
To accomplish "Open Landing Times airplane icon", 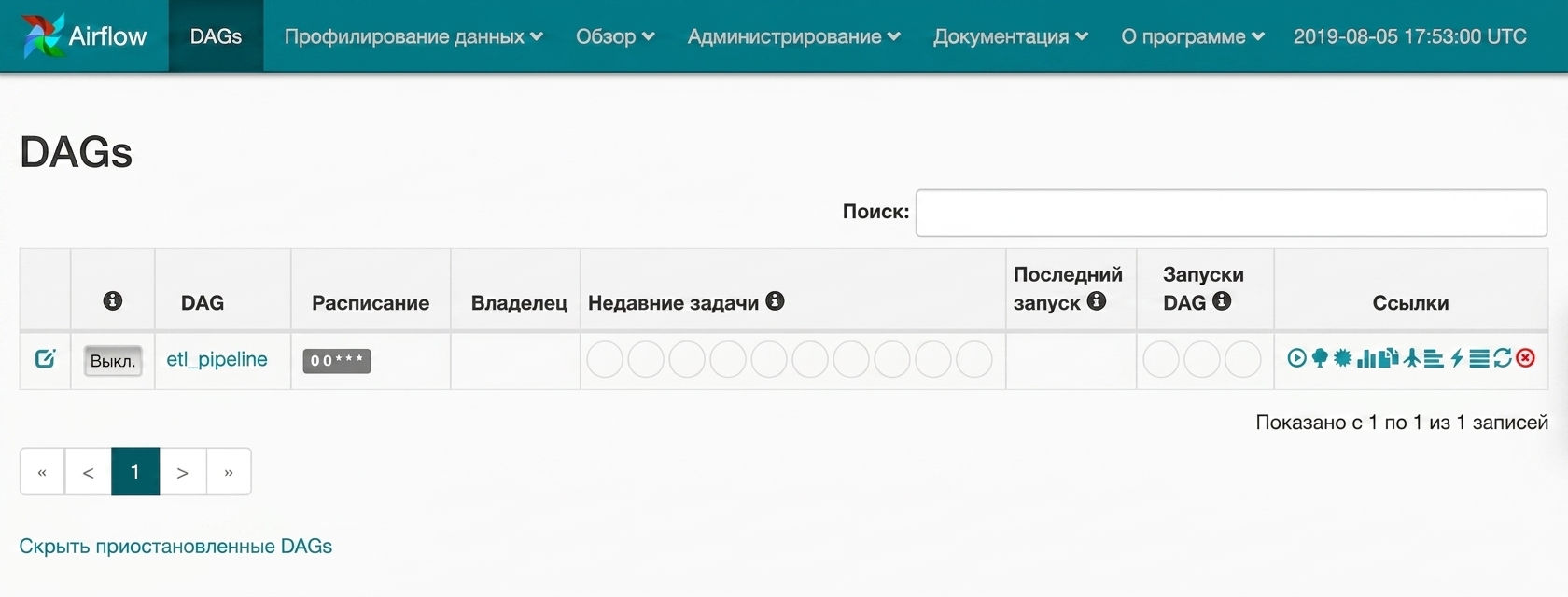I will (x=1412, y=357).
